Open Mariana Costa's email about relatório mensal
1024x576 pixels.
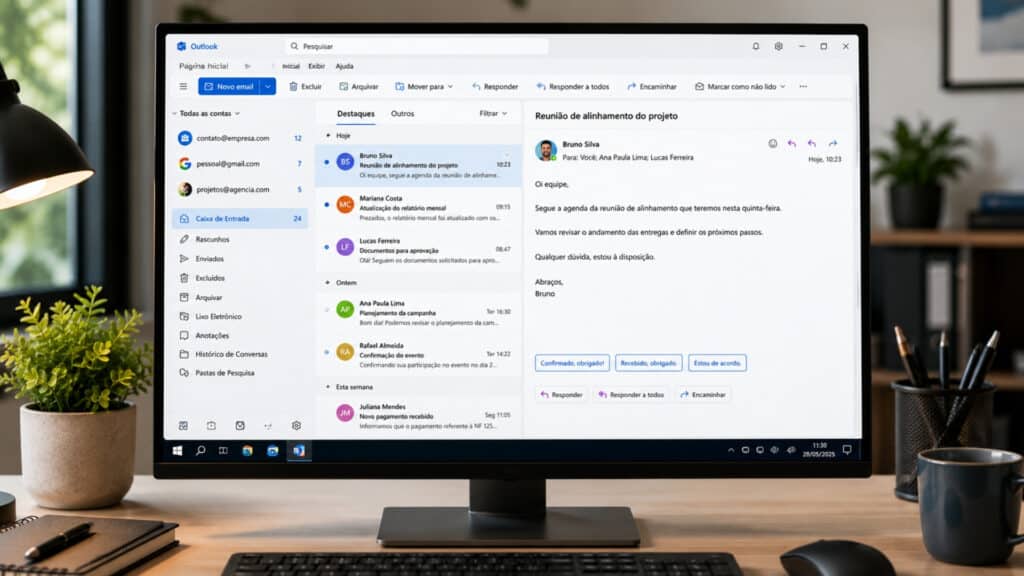[x=419, y=208]
